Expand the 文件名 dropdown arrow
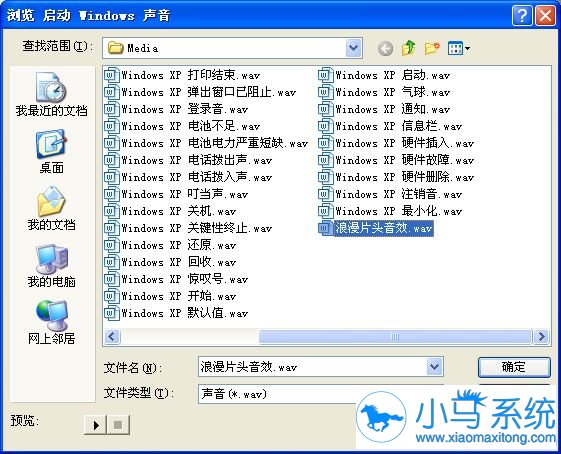Image resolution: width=561 pixels, height=454 pixels. (x=434, y=366)
